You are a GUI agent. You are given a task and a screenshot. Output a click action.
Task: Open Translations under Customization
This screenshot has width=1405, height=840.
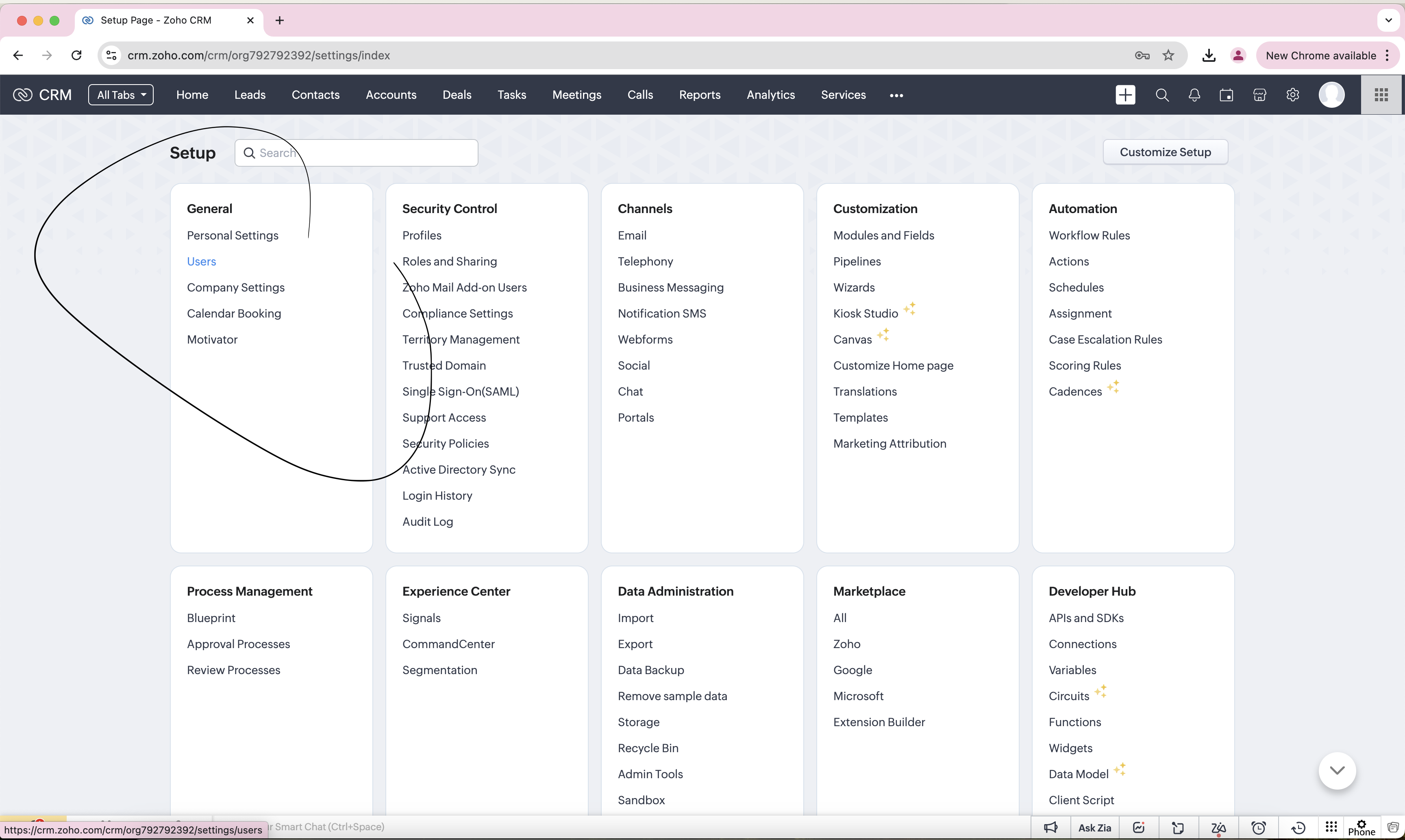tap(865, 391)
